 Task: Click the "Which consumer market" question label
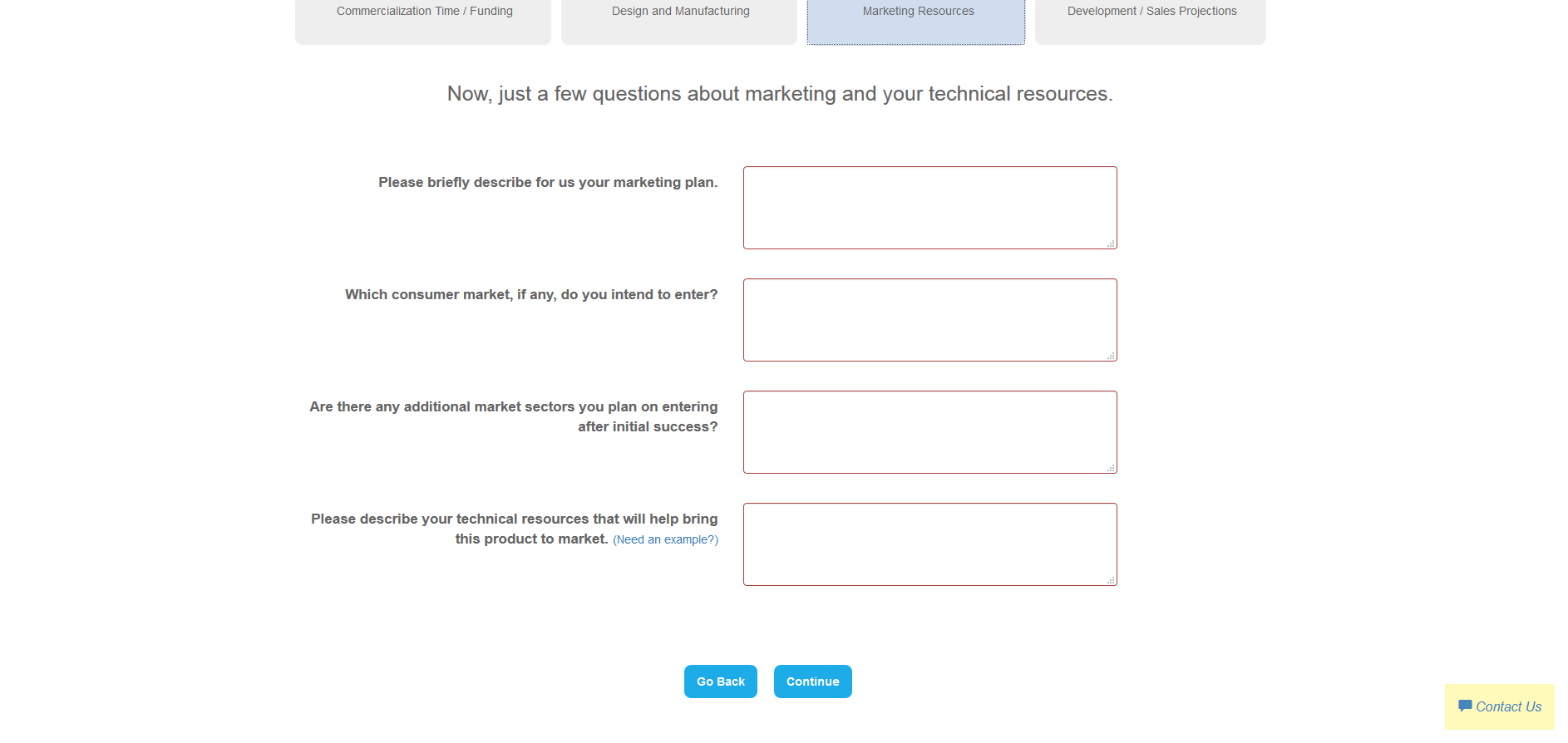point(531,295)
